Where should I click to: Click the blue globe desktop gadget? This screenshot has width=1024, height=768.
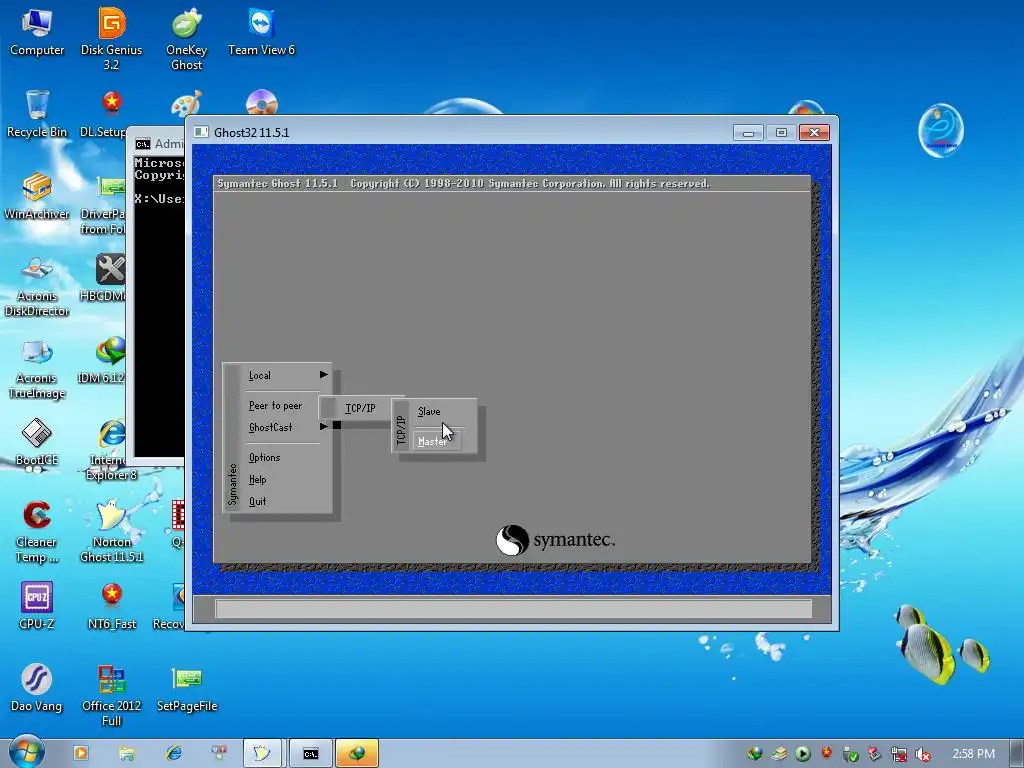(940, 130)
